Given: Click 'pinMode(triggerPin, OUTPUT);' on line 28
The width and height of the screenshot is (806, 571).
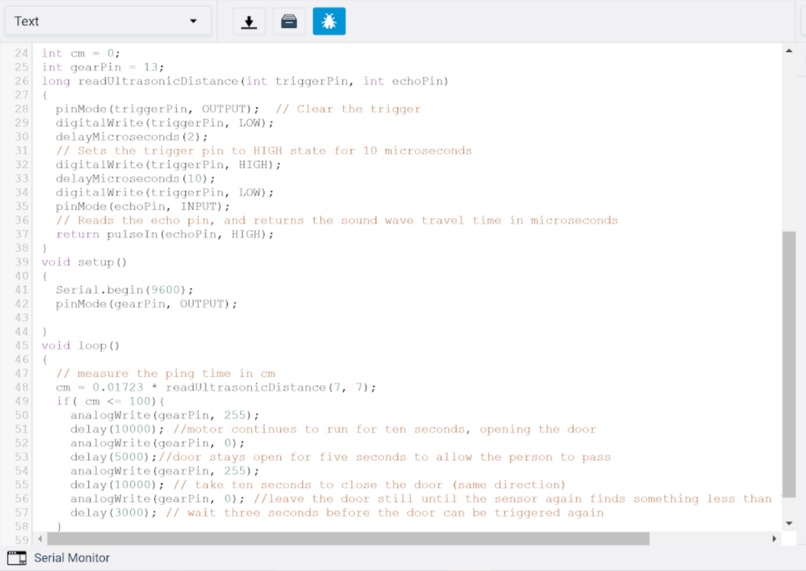Looking at the screenshot, I should pos(157,109).
